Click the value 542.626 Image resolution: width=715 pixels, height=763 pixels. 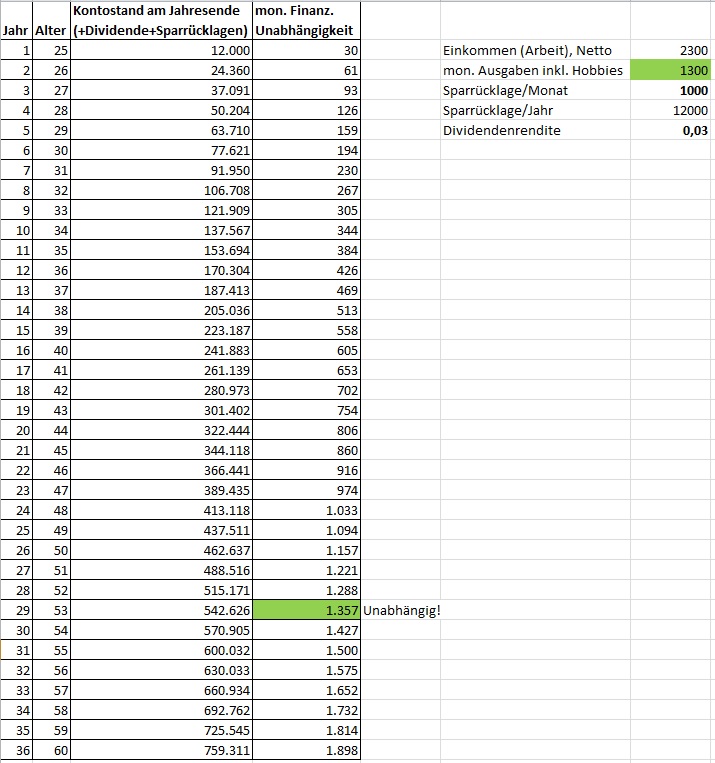161,609
